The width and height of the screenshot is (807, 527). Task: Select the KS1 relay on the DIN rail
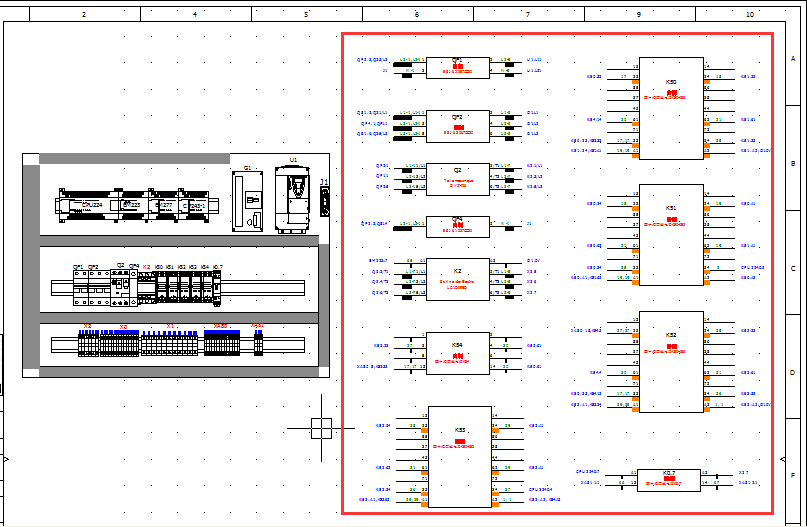coord(173,287)
